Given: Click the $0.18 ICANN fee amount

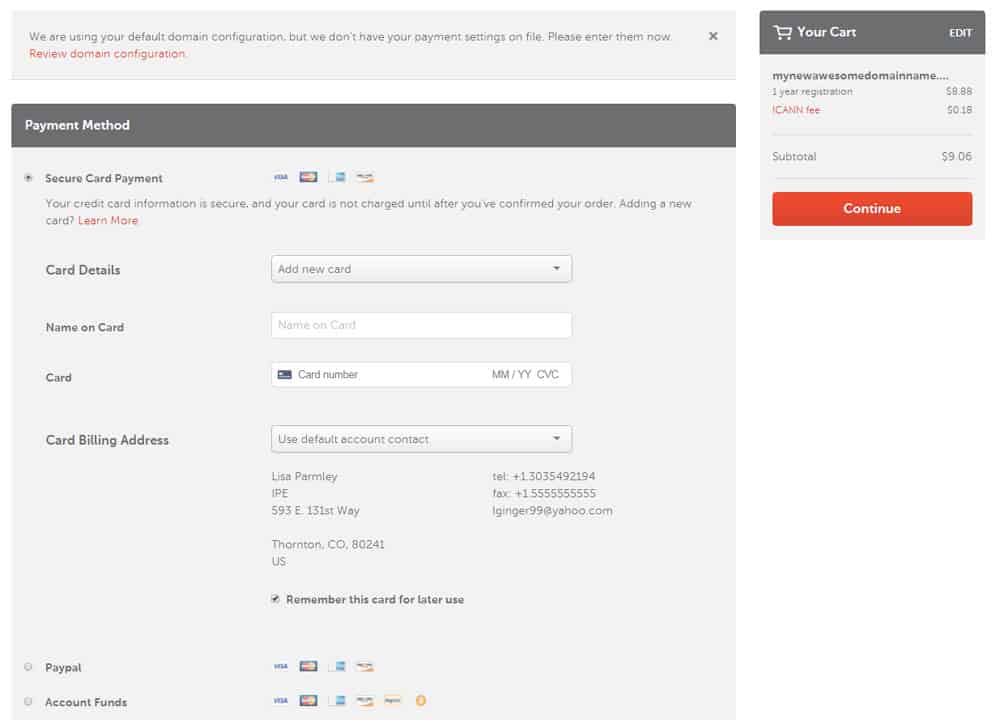Looking at the screenshot, I should click(x=960, y=110).
